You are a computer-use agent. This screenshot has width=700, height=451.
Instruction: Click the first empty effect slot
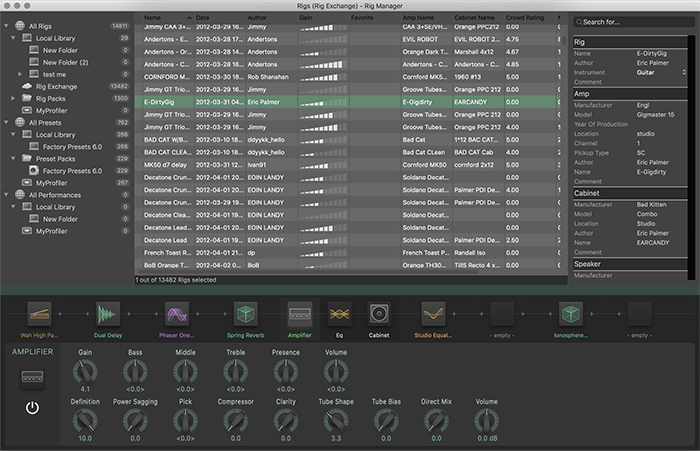tap(502, 314)
